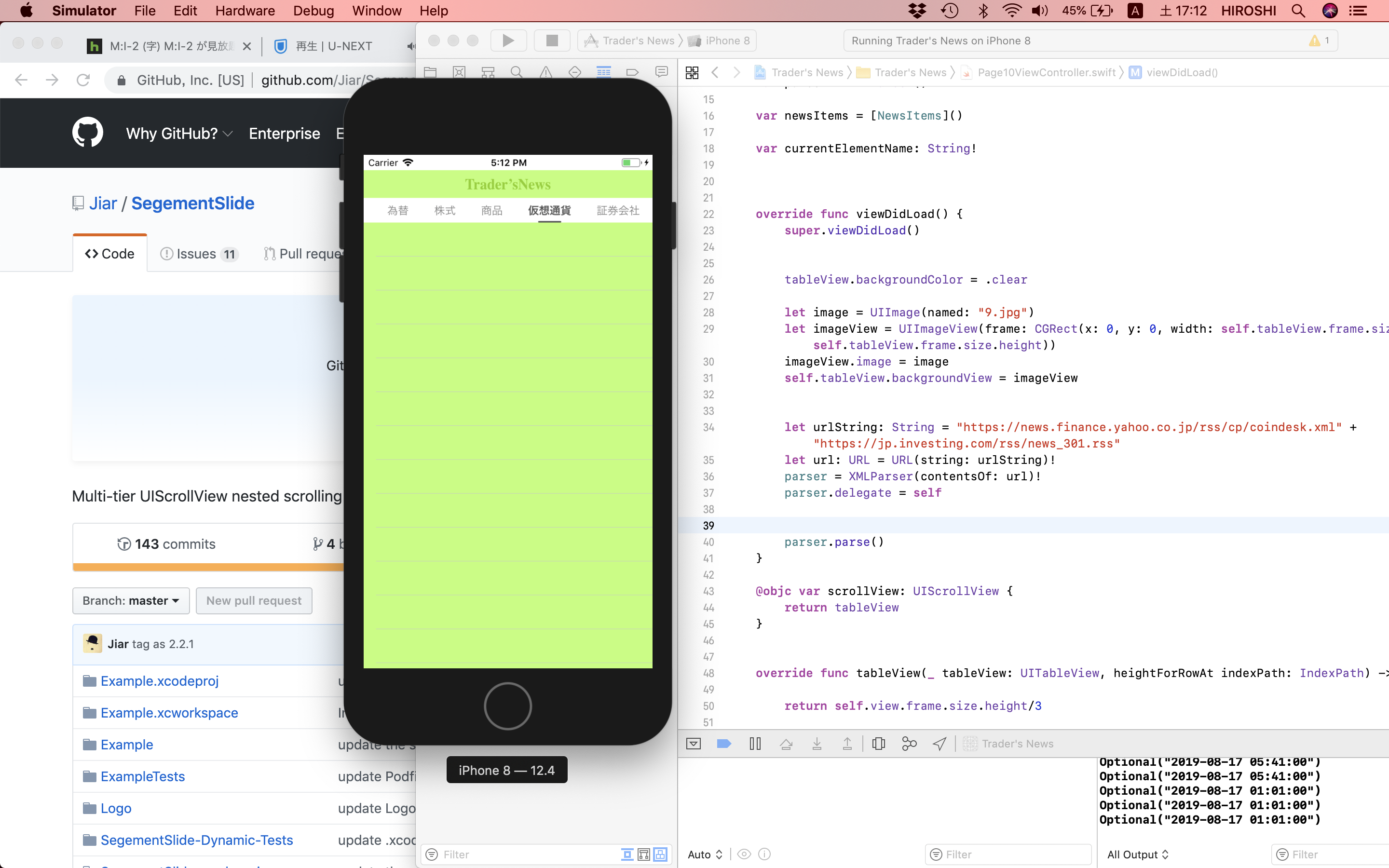1389x868 pixels.
Task: Open the Report navigator speech-bubble icon
Action: (661, 72)
